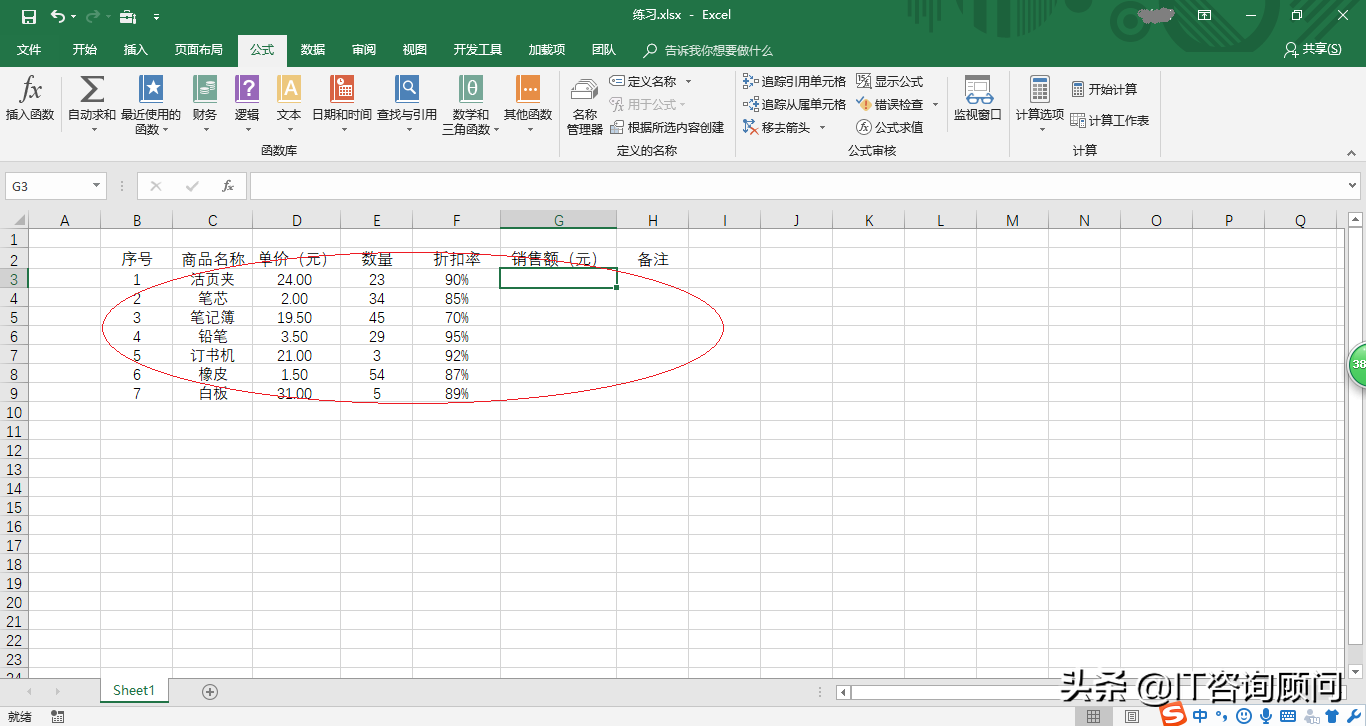Switch to Normal view in status bar
Screen dimensions: 1366x726
pos(1094,716)
